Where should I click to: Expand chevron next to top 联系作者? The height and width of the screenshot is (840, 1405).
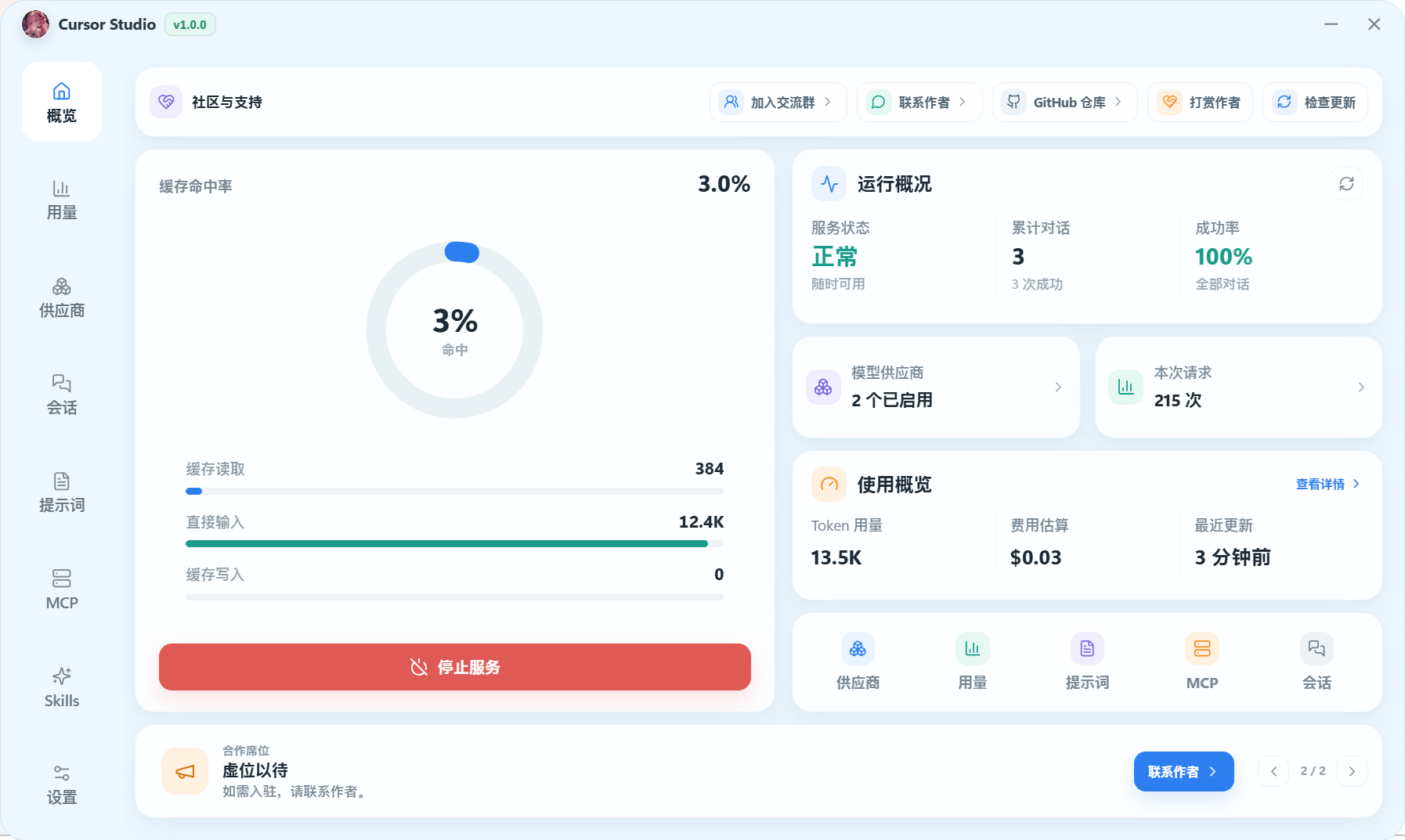tap(963, 102)
